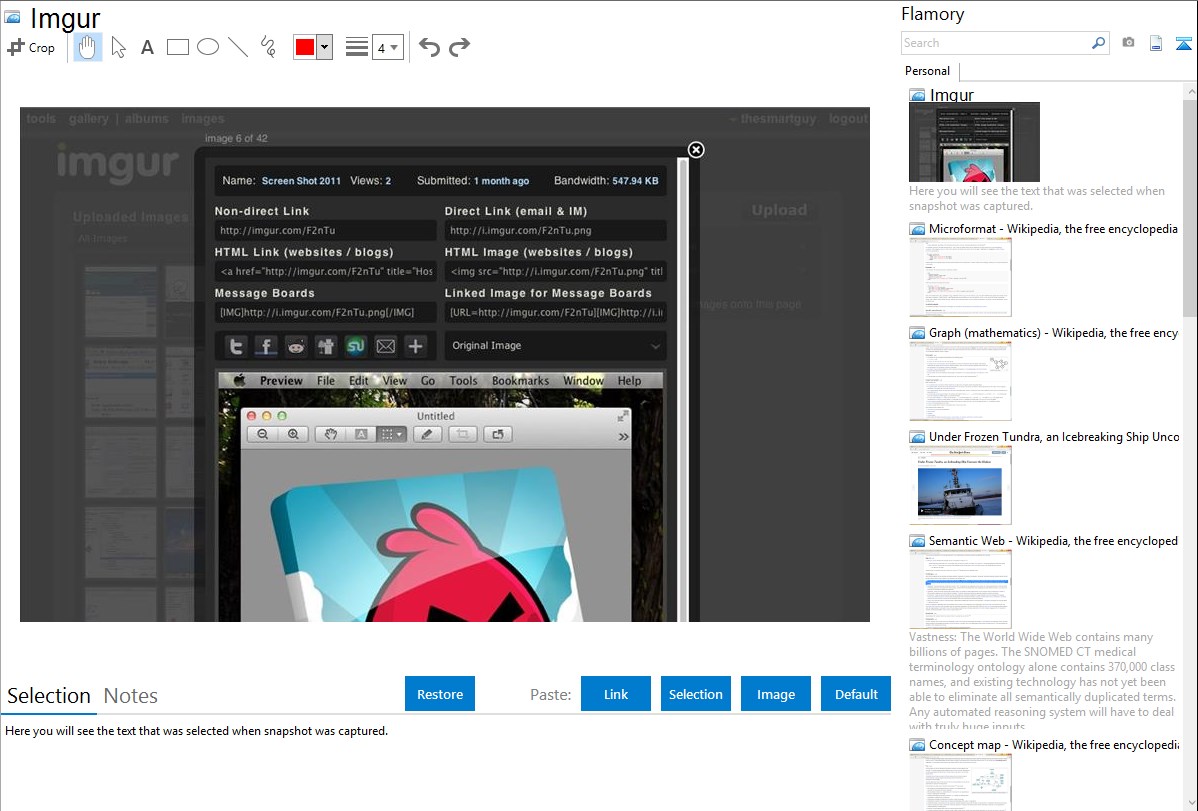Click the Paste Link button
1198x811 pixels.
(x=616, y=693)
